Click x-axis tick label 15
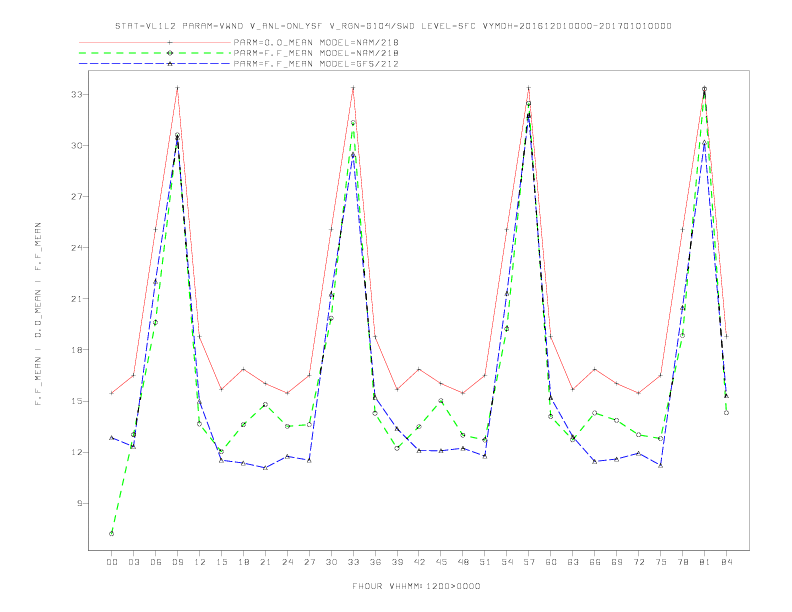792x612 pixels. tap(221, 562)
